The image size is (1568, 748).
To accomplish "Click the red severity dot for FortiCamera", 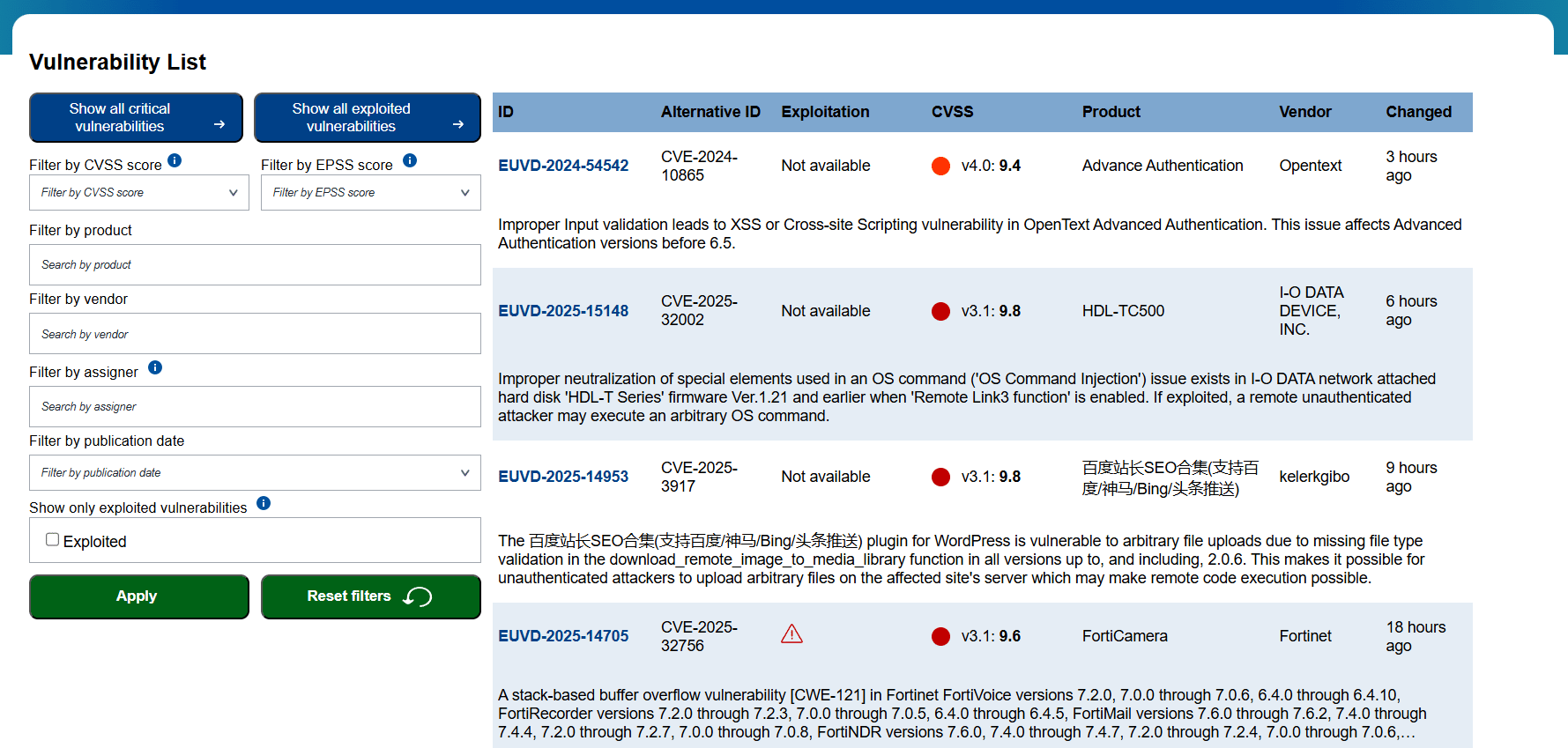I will [940, 636].
